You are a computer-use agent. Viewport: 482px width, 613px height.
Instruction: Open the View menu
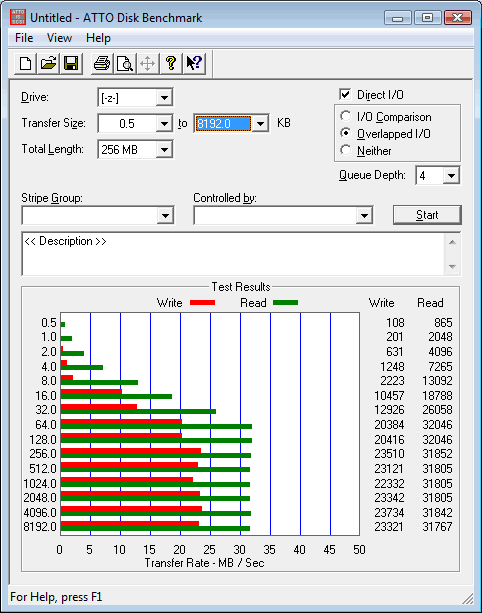point(59,38)
